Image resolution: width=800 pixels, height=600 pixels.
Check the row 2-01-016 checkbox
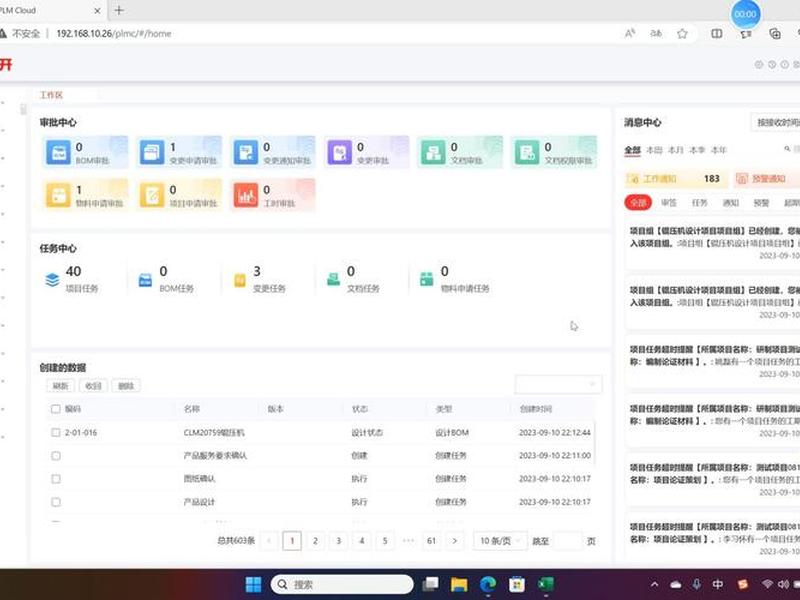[56, 432]
